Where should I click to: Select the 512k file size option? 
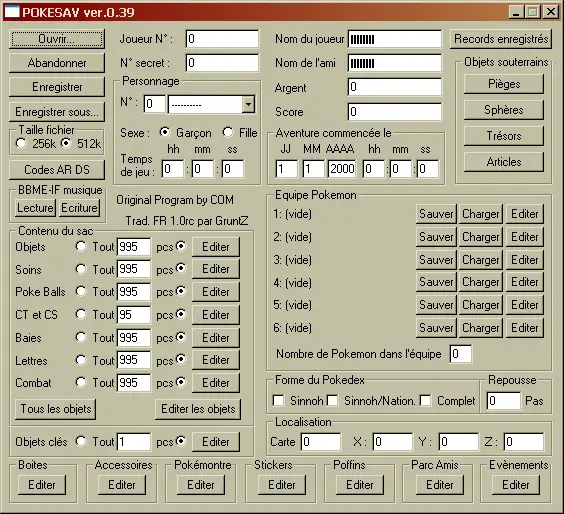(x=65, y=144)
